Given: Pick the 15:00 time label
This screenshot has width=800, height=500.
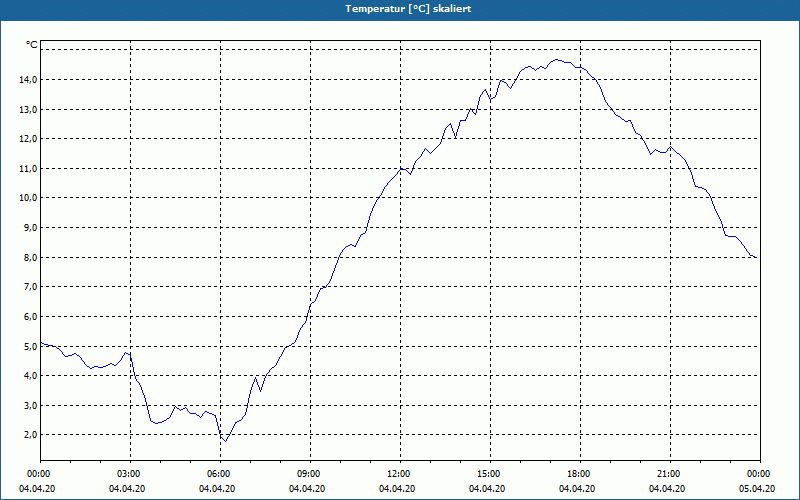Looking at the screenshot, I should 488,474.
